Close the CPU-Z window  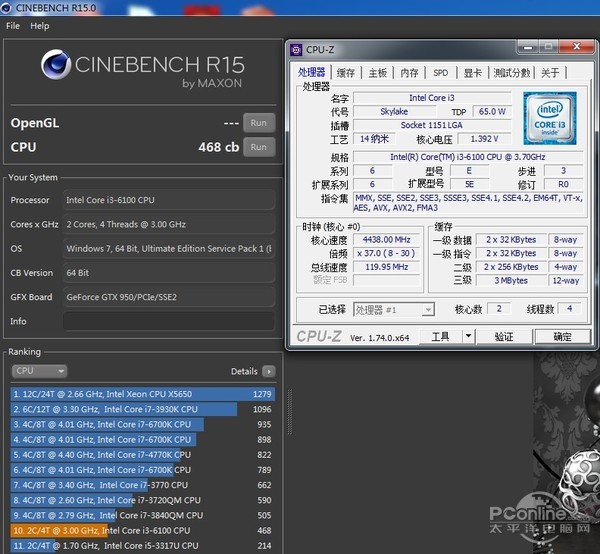tap(577, 47)
